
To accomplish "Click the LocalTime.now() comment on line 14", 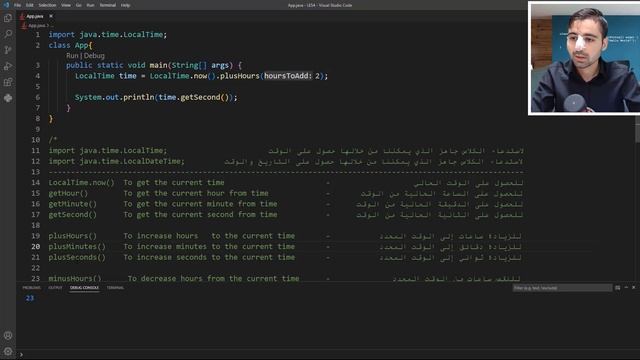I will pyautogui.click(x=82, y=182).
